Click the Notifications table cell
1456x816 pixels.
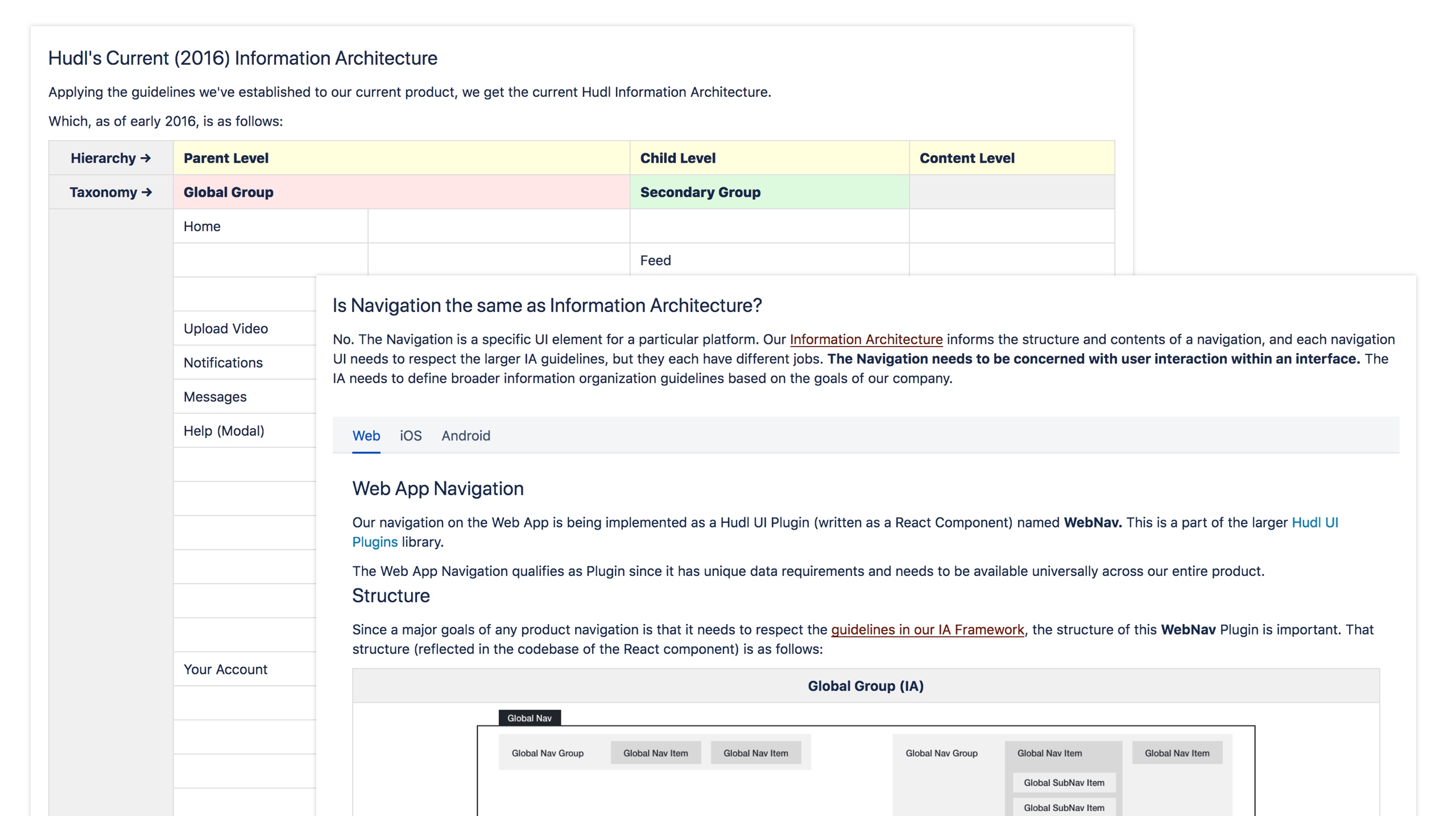[x=245, y=363]
